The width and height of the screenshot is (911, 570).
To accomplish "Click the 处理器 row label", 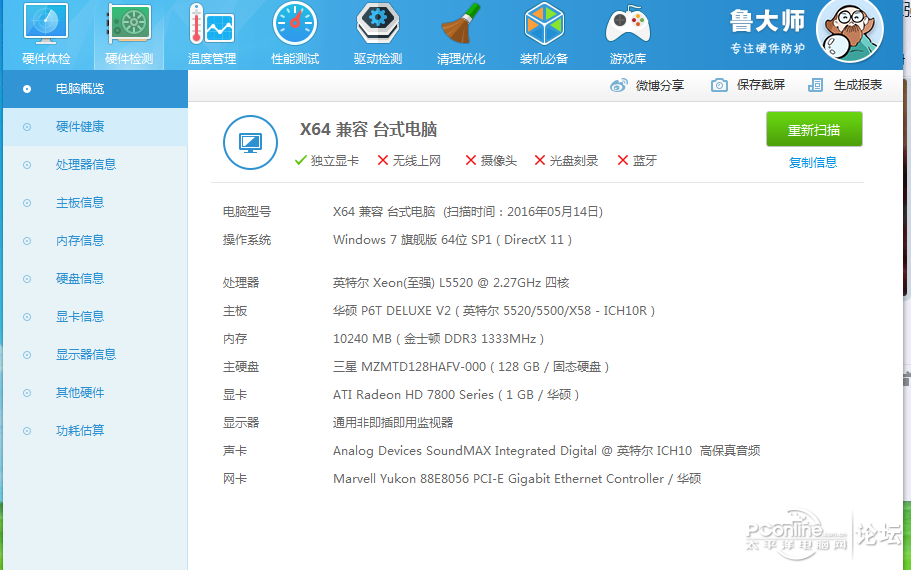I will click(241, 283).
